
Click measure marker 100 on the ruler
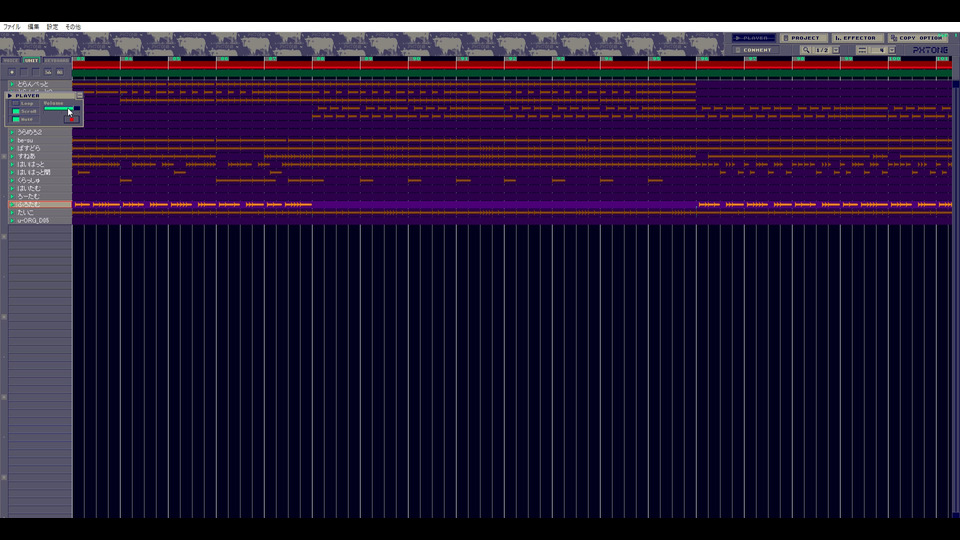(x=895, y=59)
